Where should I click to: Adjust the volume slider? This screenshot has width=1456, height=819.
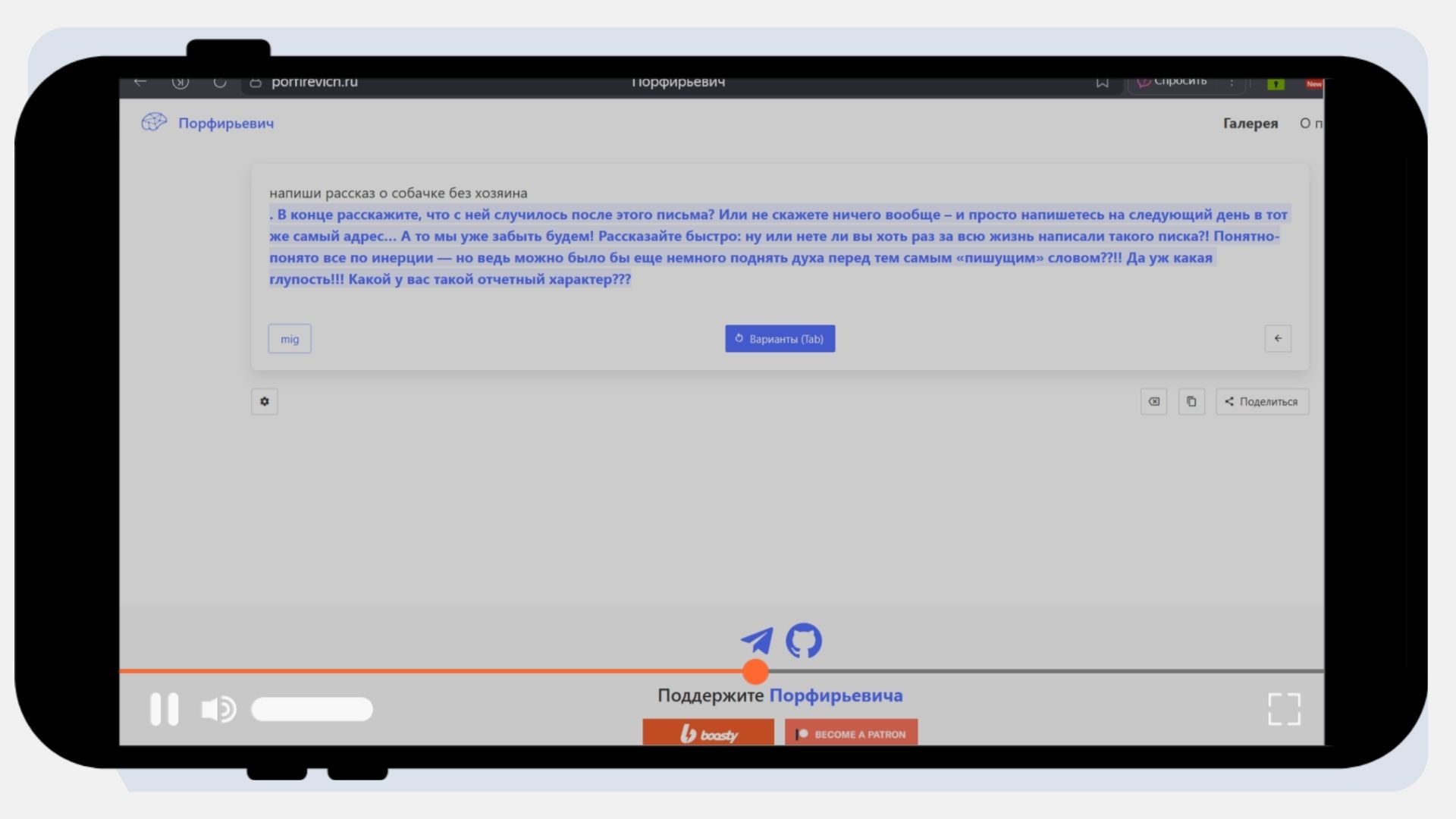[312, 709]
